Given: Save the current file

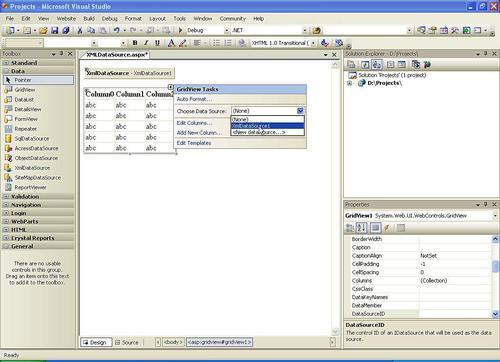Looking at the screenshot, I should [54, 30].
